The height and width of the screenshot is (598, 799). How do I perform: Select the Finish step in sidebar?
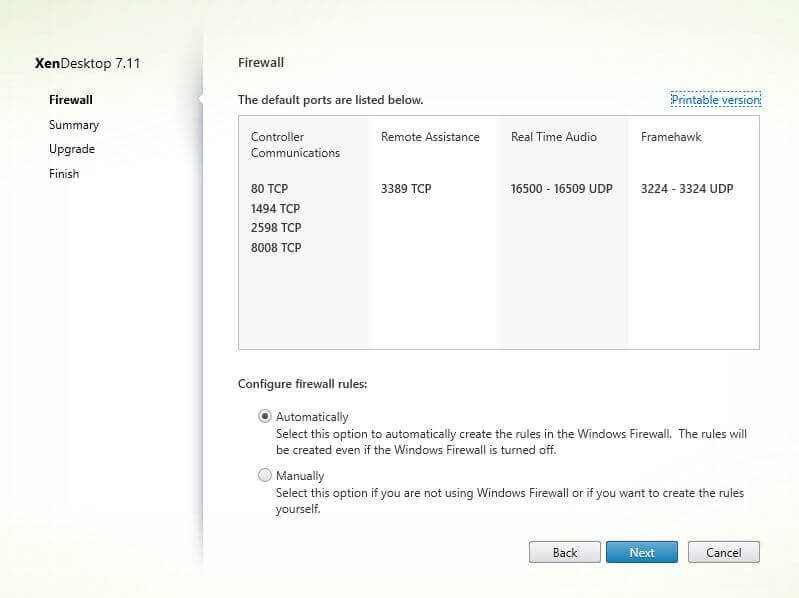(x=64, y=174)
